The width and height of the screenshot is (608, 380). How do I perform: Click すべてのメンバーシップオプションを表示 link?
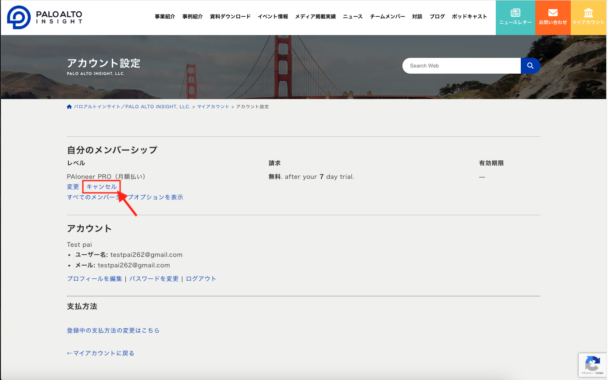pyautogui.click(x=125, y=197)
